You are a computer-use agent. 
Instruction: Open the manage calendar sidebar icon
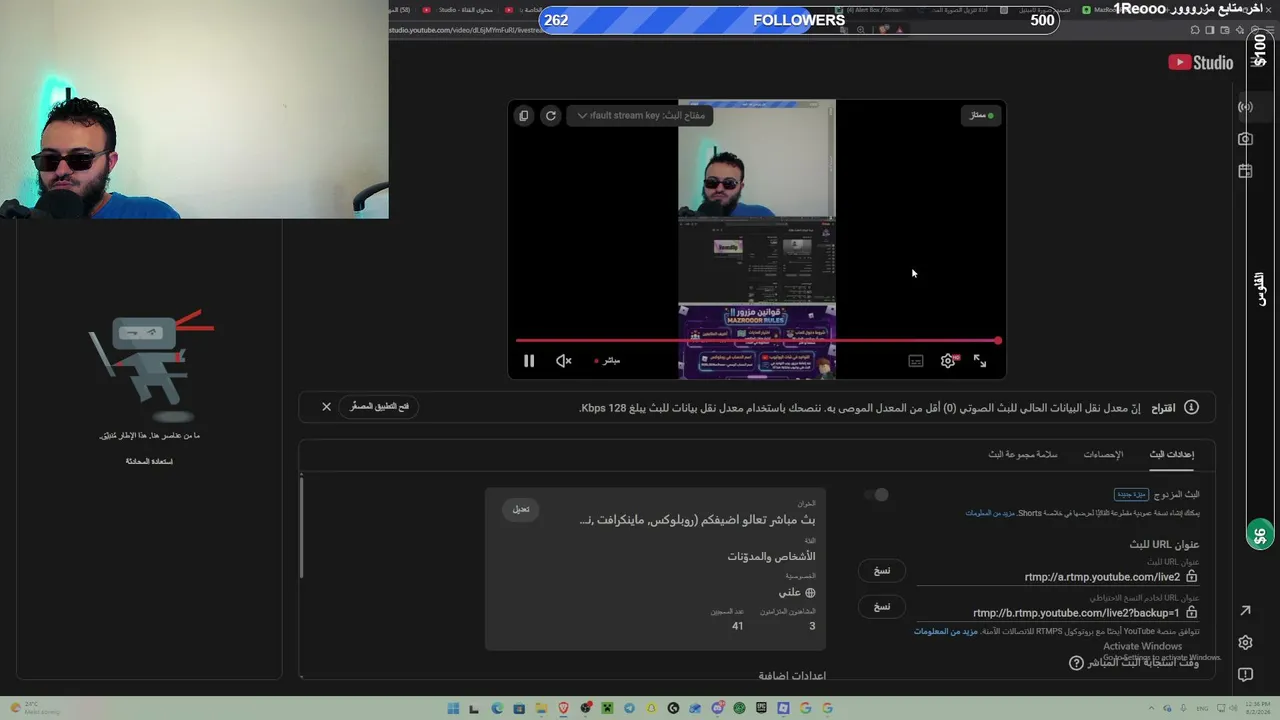pos(1245,172)
